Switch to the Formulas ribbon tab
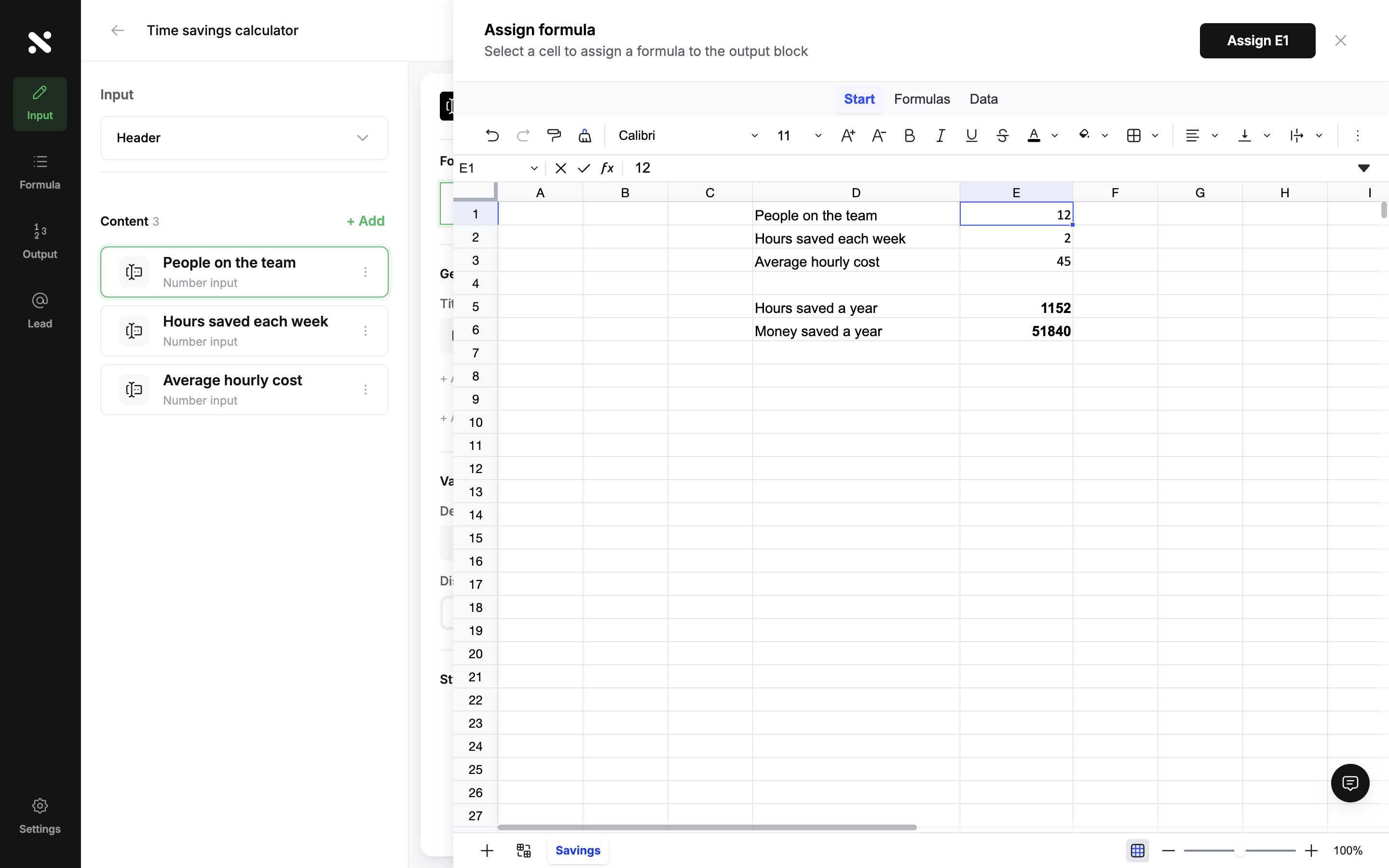Image resolution: width=1389 pixels, height=868 pixels. coord(922,99)
